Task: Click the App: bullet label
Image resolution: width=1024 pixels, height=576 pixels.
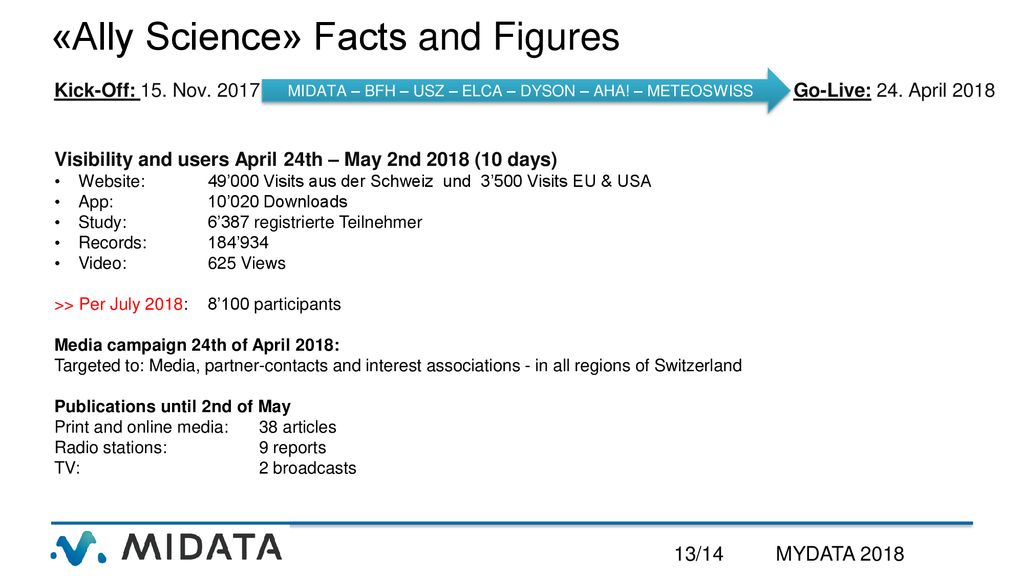Action: [x=95, y=202]
